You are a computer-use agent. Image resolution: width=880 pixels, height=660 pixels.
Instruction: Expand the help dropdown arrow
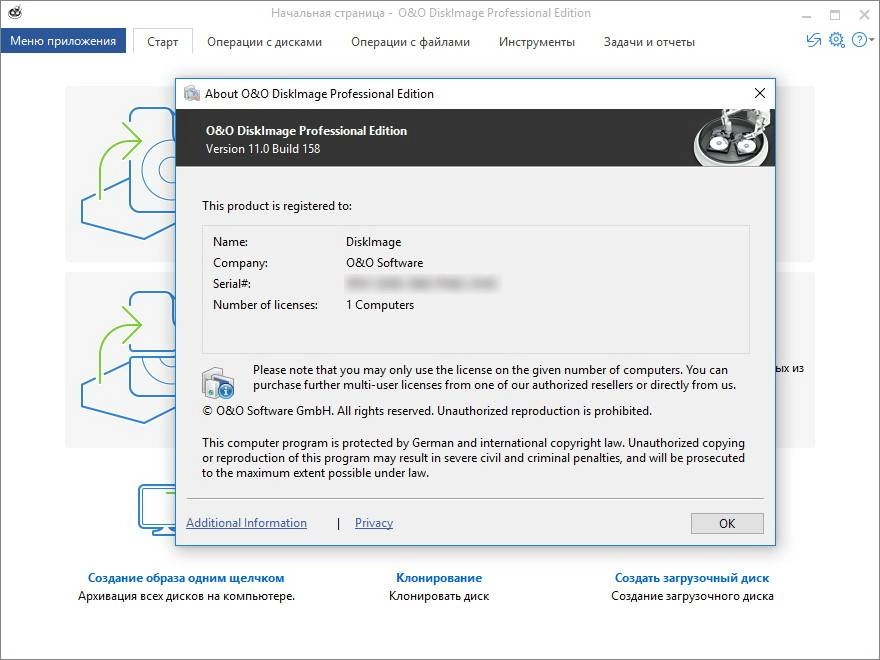point(871,40)
